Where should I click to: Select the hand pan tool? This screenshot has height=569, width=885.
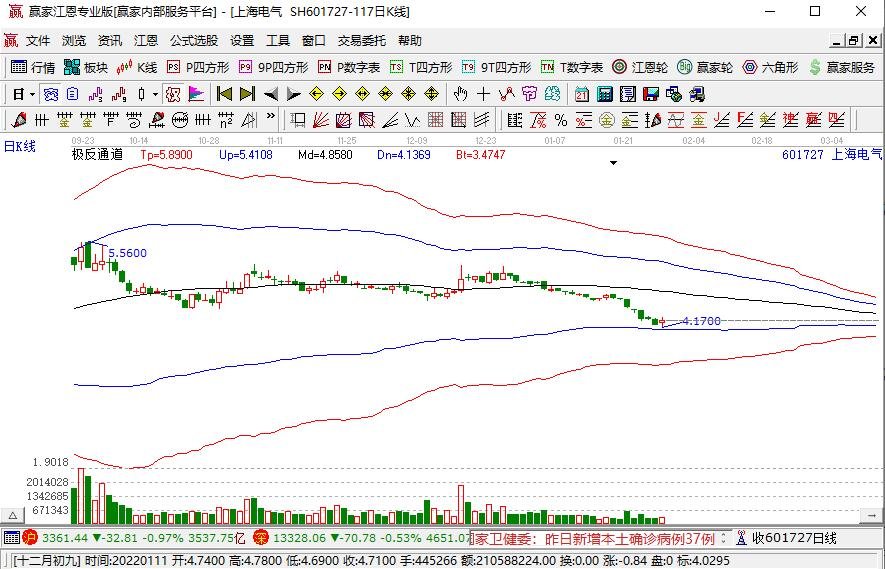(x=461, y=94)
